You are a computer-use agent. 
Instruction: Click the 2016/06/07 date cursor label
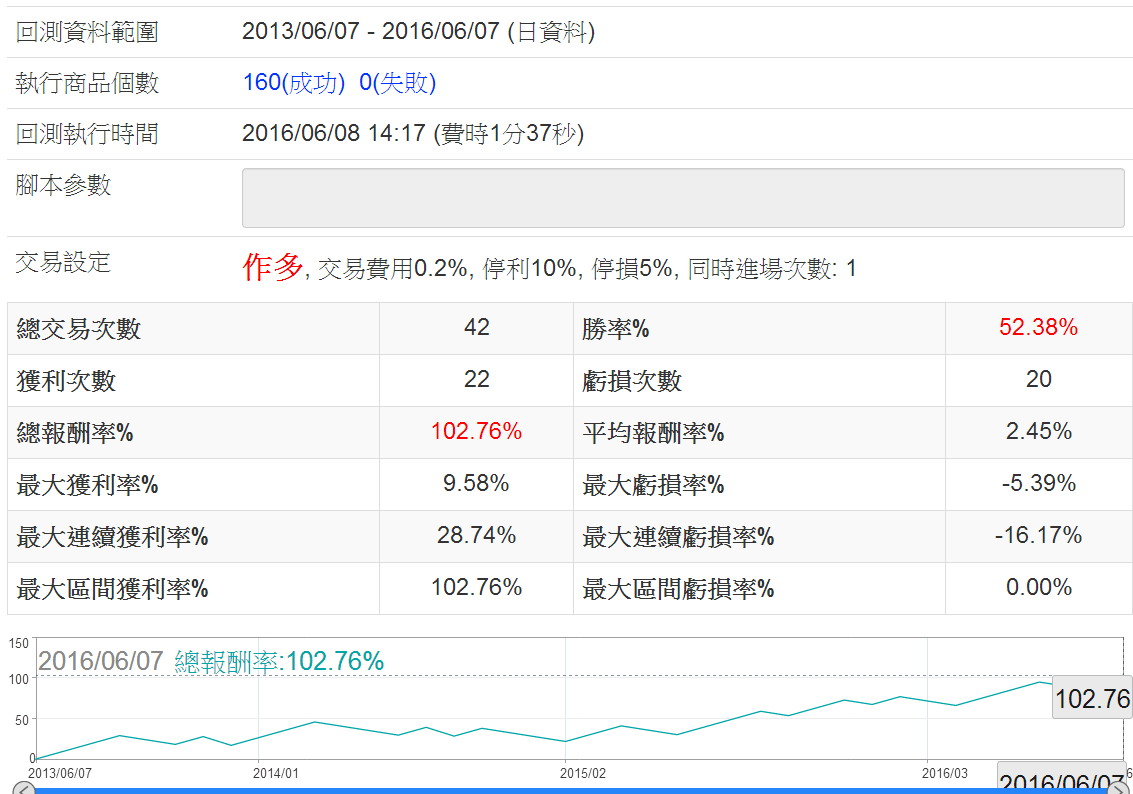tap(1060, 781)
